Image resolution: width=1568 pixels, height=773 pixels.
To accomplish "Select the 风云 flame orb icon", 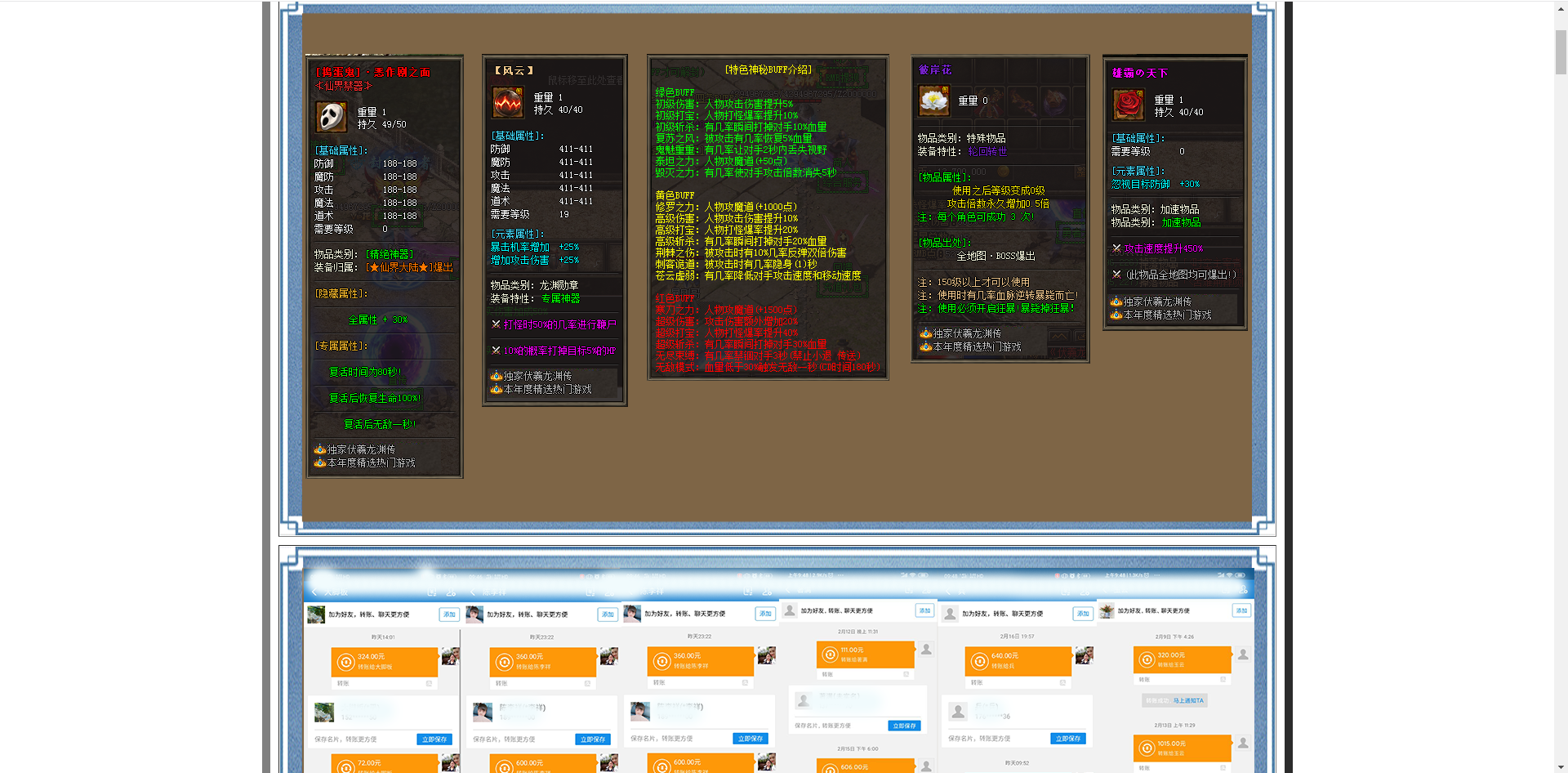I will 508,103.
